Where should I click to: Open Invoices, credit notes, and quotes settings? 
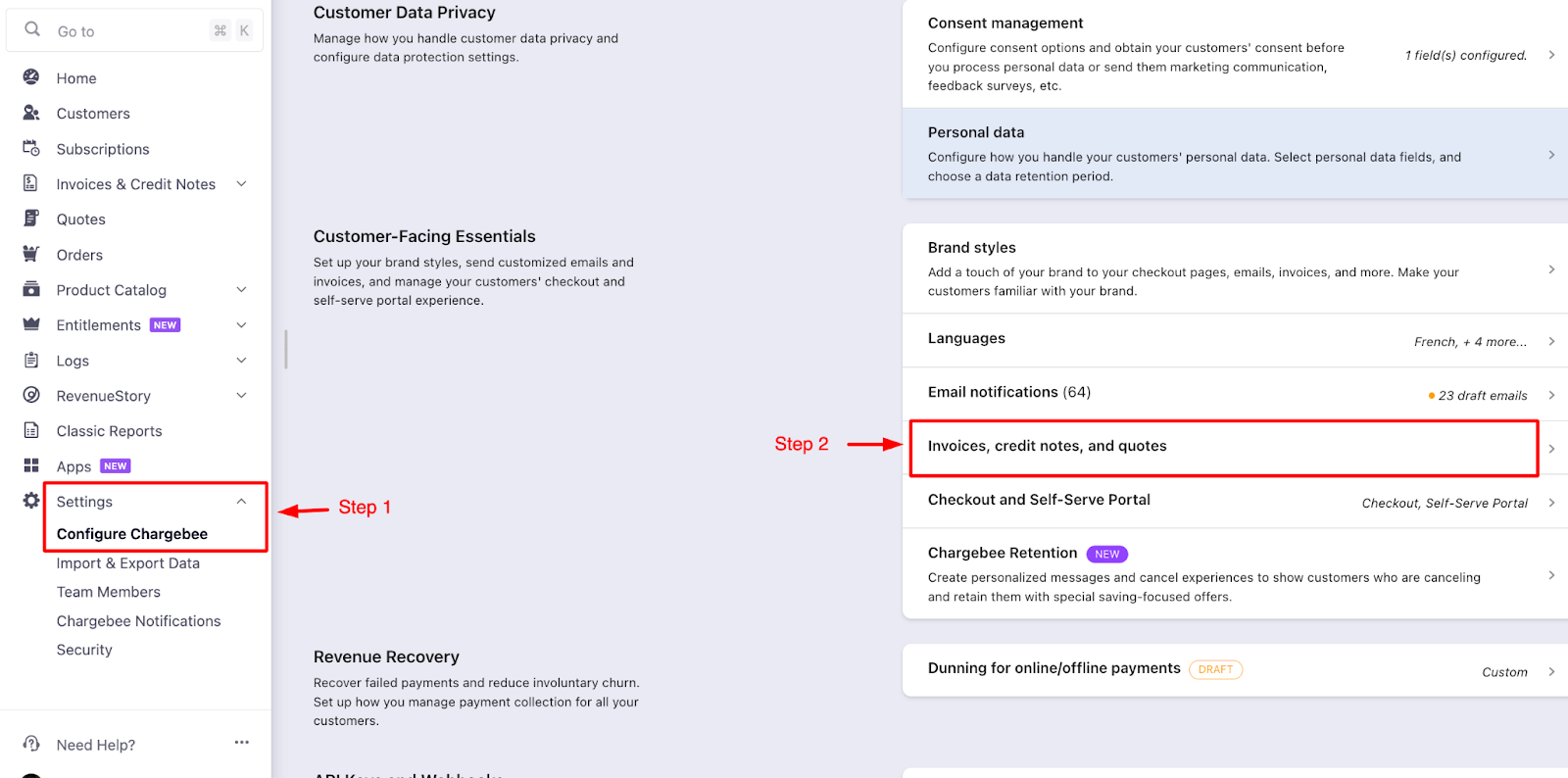1223,447
